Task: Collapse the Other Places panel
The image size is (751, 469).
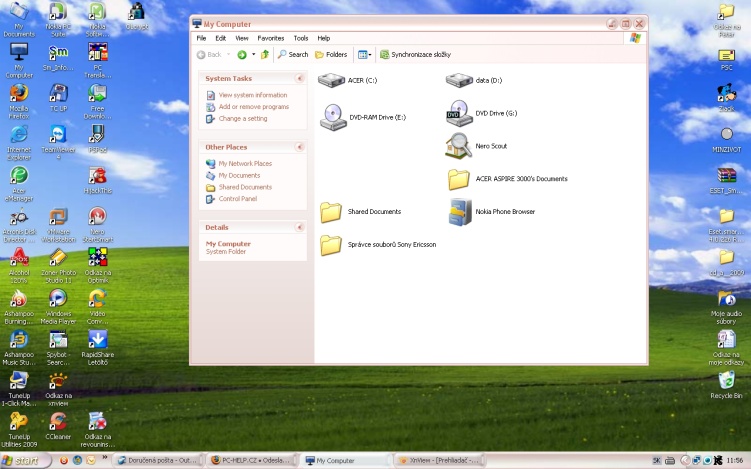Action: pyautogui.click(x=299, y=147)
